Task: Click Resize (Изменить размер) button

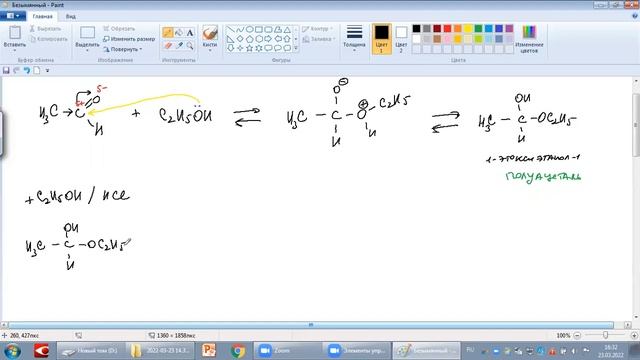Action: click(x=129, y=39)
